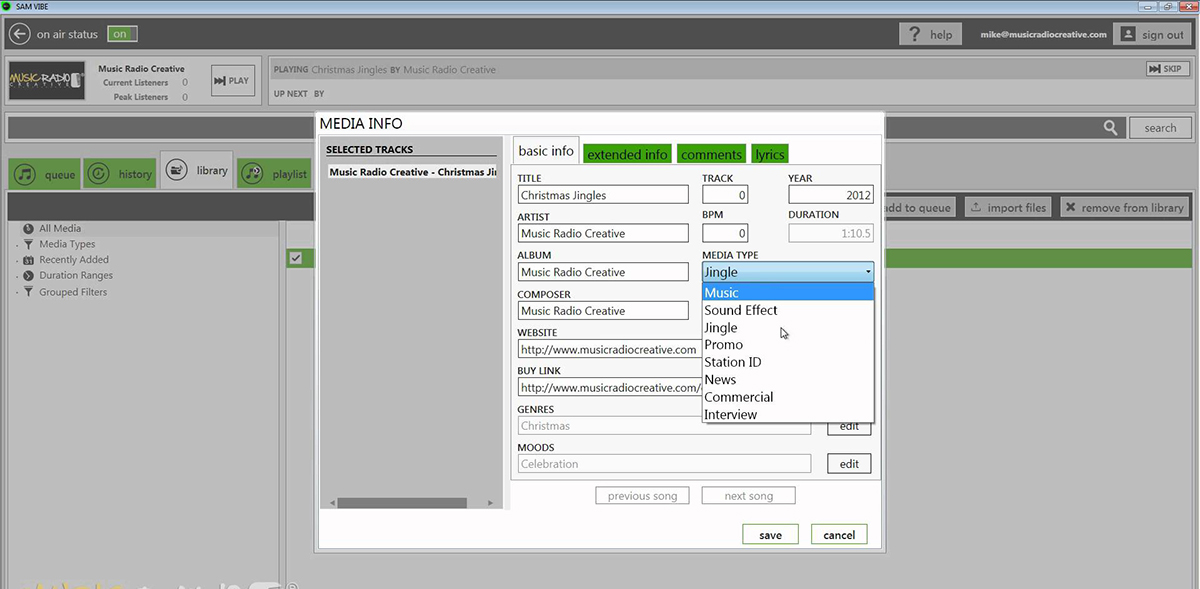Viewport: 1200px width, 589px height.
Task: Click the mike@musicradiocreative.com account email
Action: click(x=1045, y=34)
